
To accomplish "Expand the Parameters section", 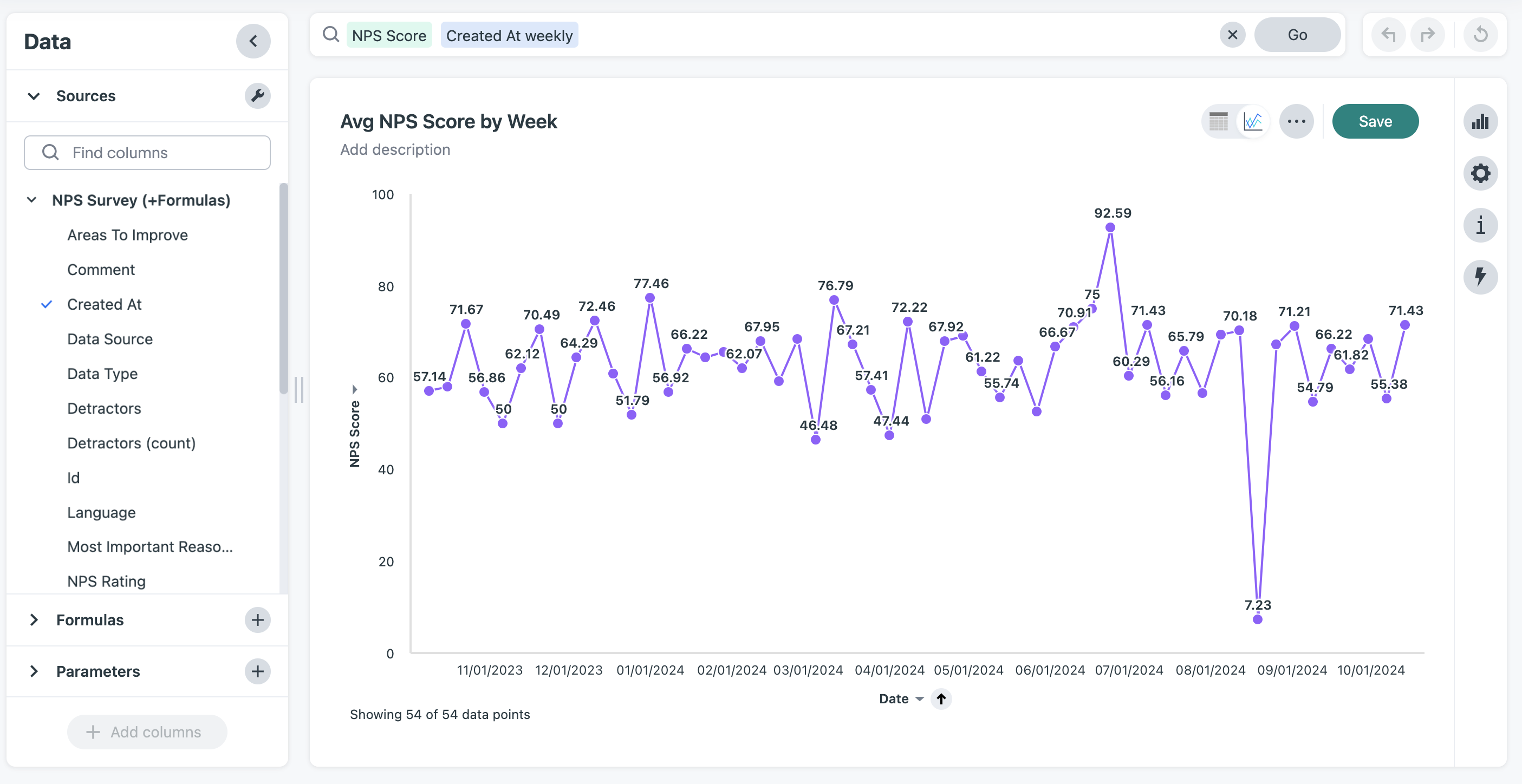I will 34,671.
